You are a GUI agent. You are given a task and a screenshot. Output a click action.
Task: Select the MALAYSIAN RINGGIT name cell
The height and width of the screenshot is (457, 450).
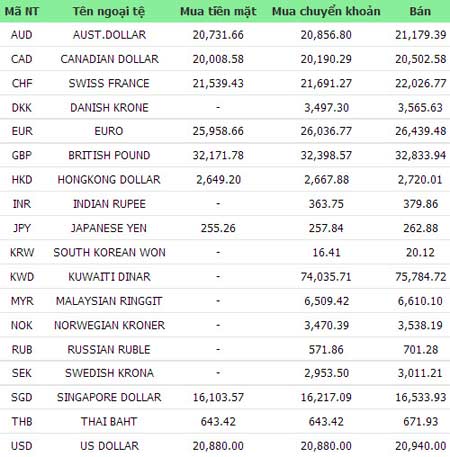click(x=109, y=301)
